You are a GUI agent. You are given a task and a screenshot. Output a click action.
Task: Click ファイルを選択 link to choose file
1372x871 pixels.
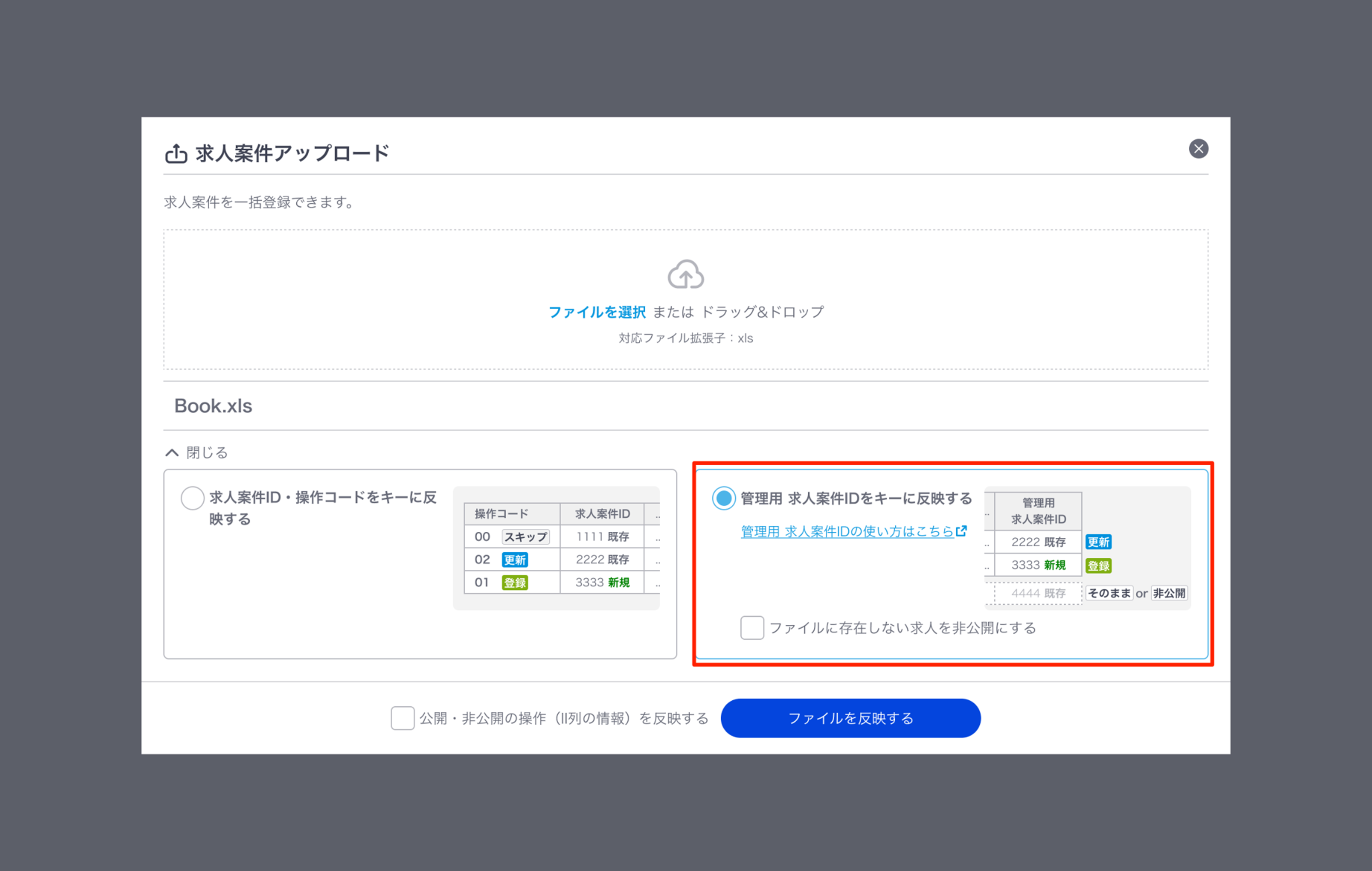(596, 312)
